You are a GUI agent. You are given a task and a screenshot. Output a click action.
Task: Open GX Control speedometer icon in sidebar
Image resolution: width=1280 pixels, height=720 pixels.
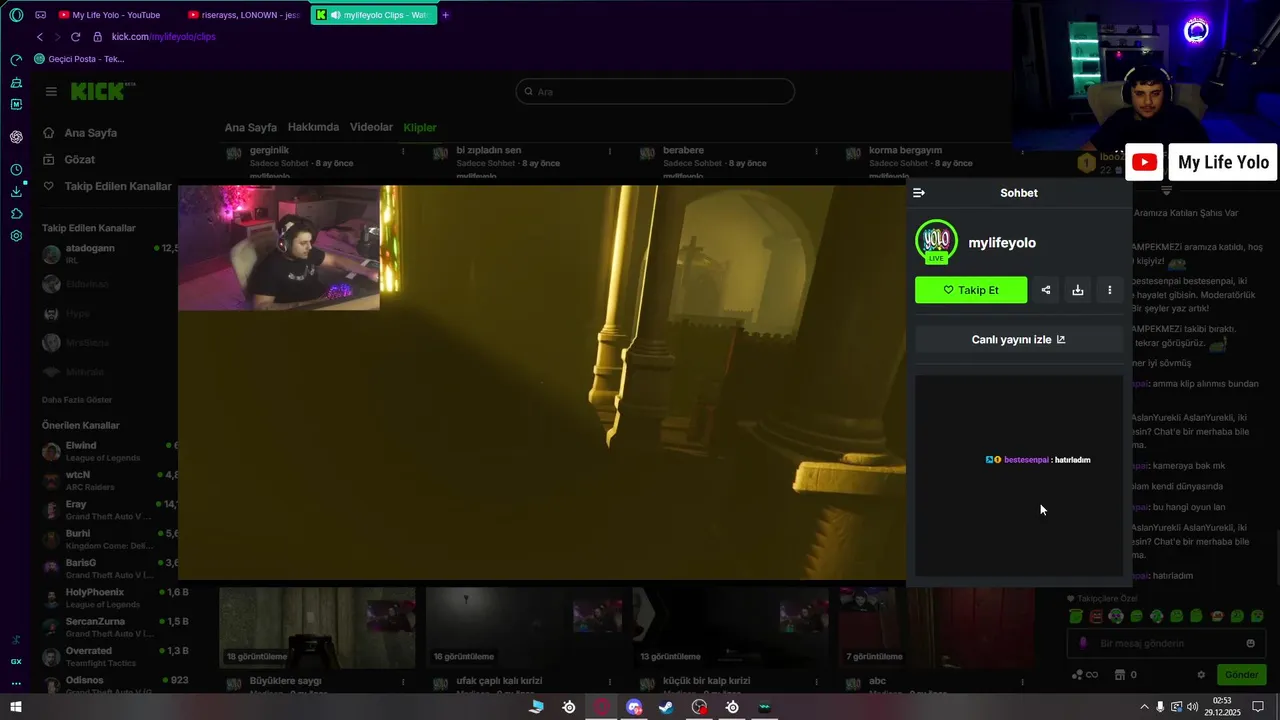pyautogui.click(x=16, y=60)
